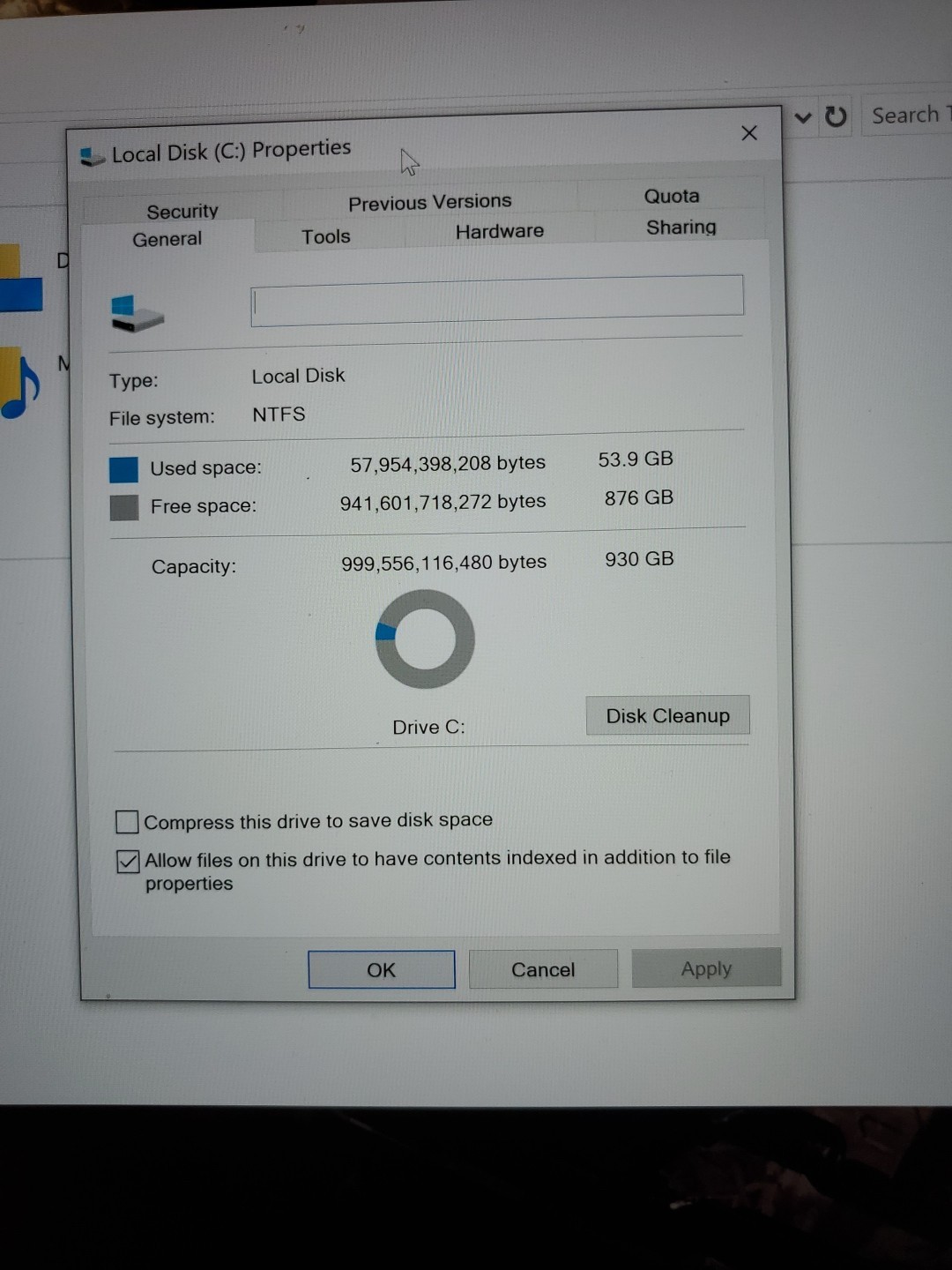
Task: Click the disk usage donut chart
Action: coord(425,639)
